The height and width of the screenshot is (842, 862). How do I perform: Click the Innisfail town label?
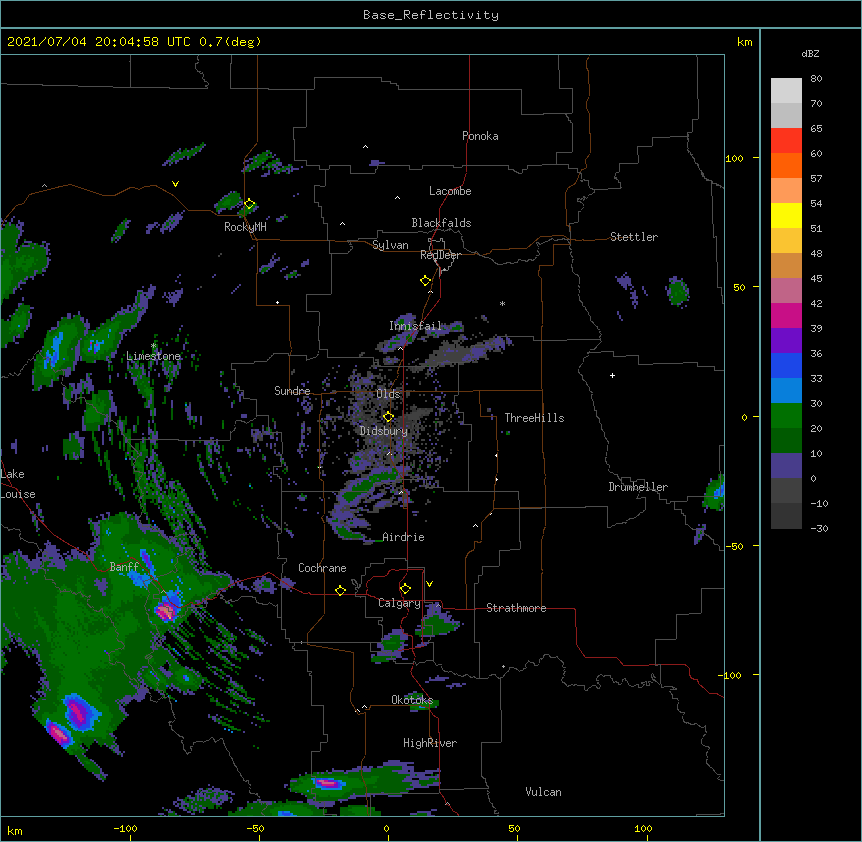pyautogui.click(x=416, y=326)
